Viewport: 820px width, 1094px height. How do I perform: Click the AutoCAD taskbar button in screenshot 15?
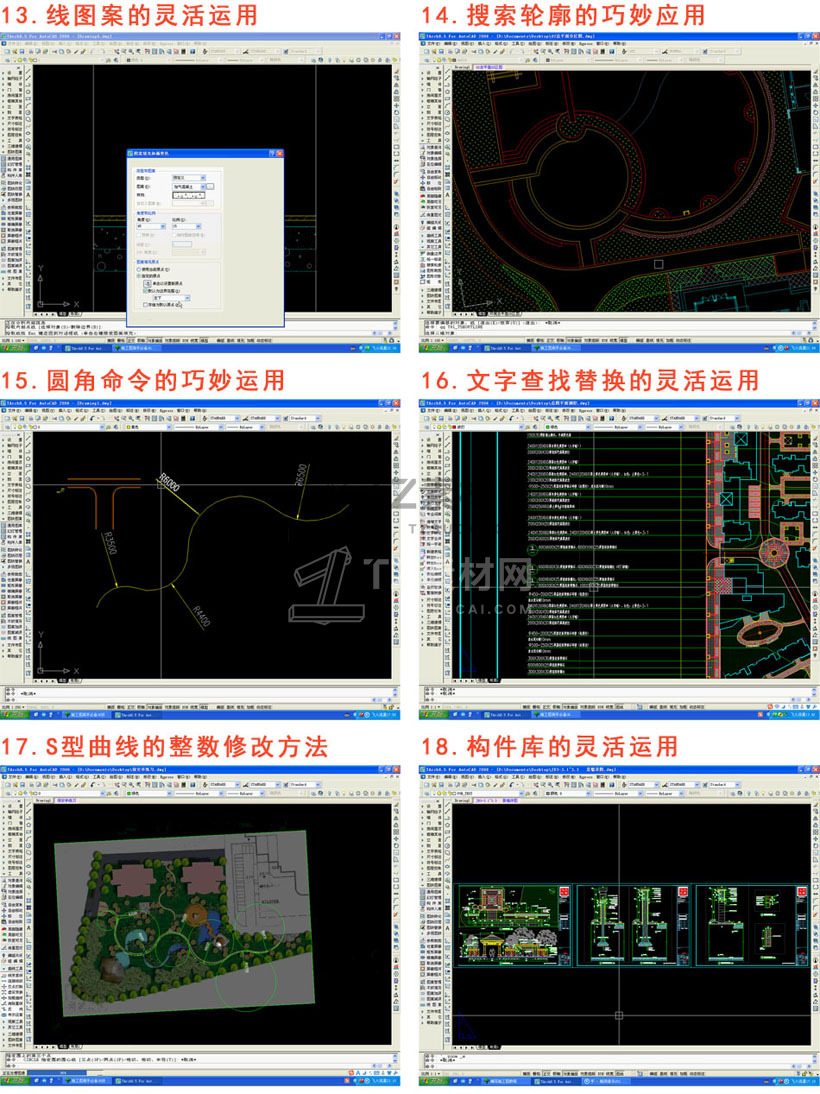(137, 715)
